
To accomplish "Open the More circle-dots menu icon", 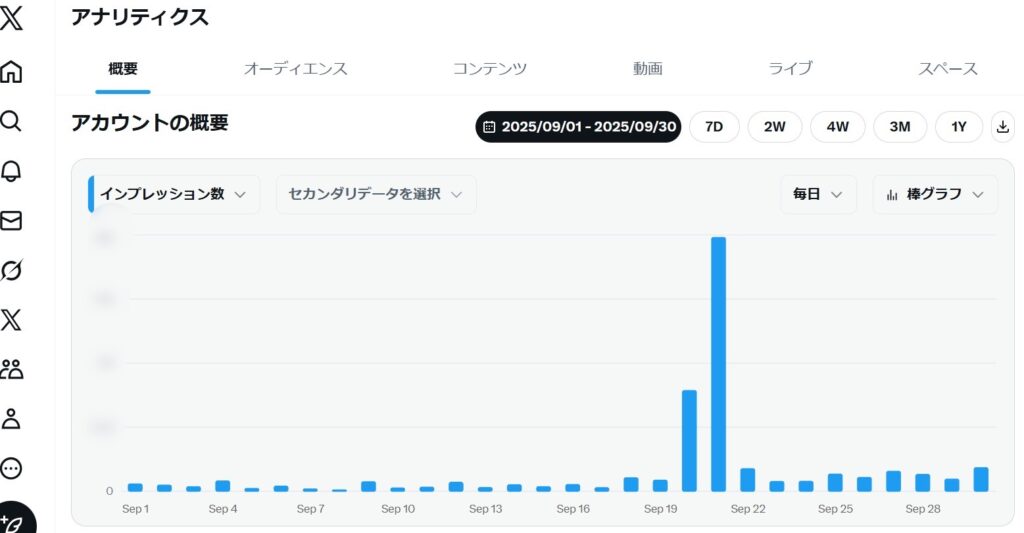I will pyautogui.click(x=12, y=468).
